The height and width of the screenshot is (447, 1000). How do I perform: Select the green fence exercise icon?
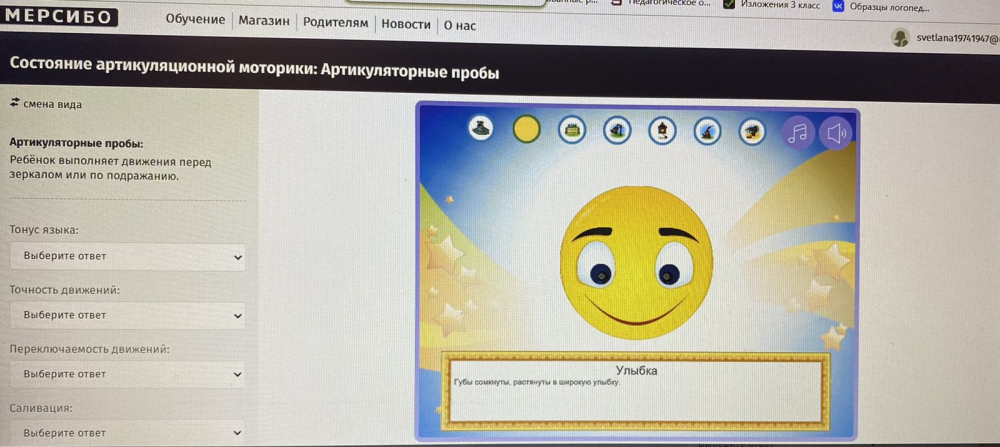572,131
